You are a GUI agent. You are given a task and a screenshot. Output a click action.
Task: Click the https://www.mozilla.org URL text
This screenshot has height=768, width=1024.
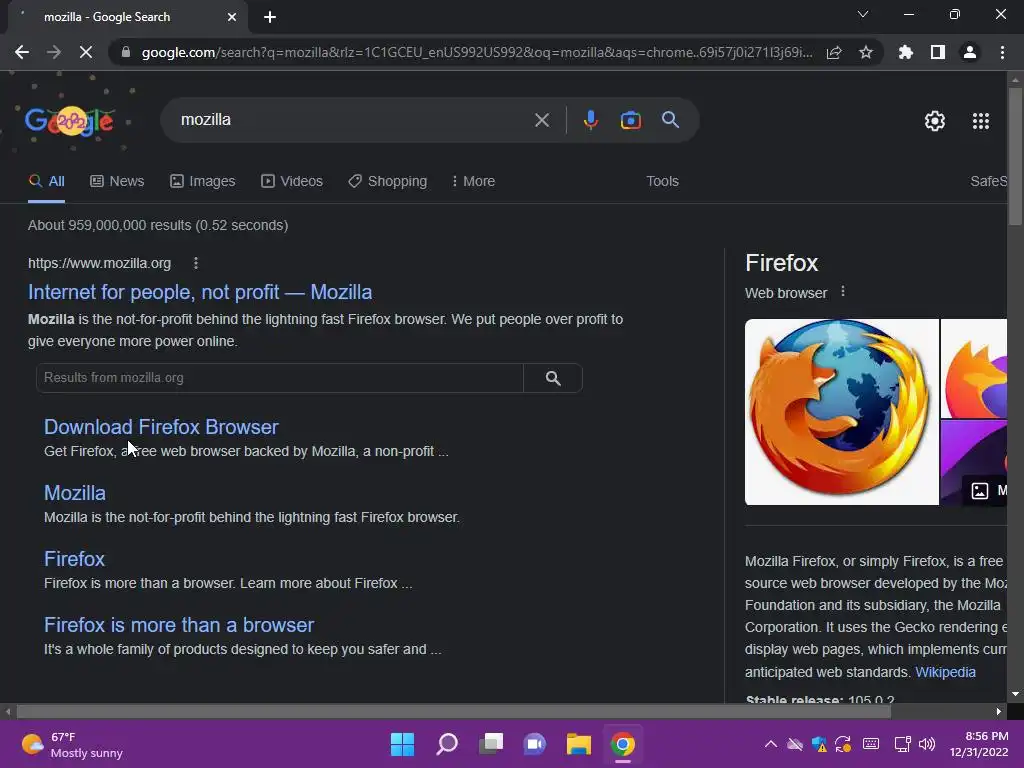[99, 263]
